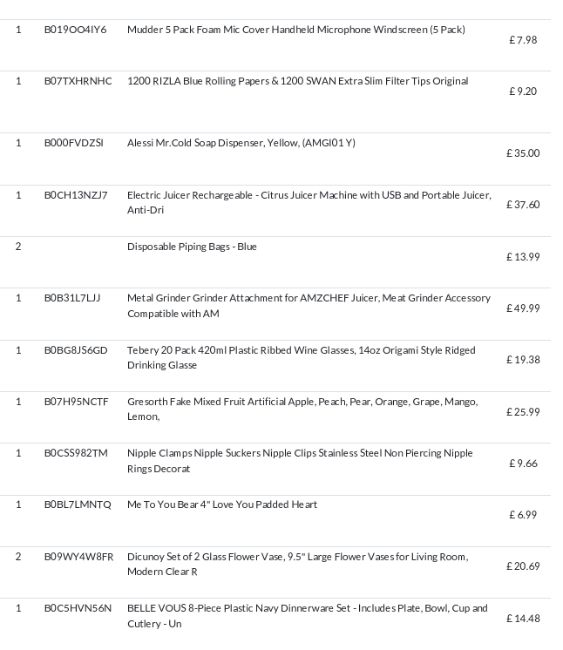Screen dimensions: 563x650
Task: Open the Metal Grinder Attachment for AMZCHEF item
Action: tap(309, 306)
